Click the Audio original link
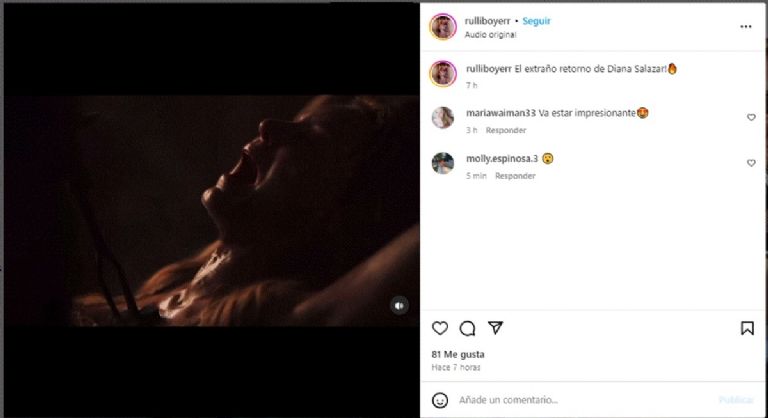The image size is (768, 418). click(490, 34)
